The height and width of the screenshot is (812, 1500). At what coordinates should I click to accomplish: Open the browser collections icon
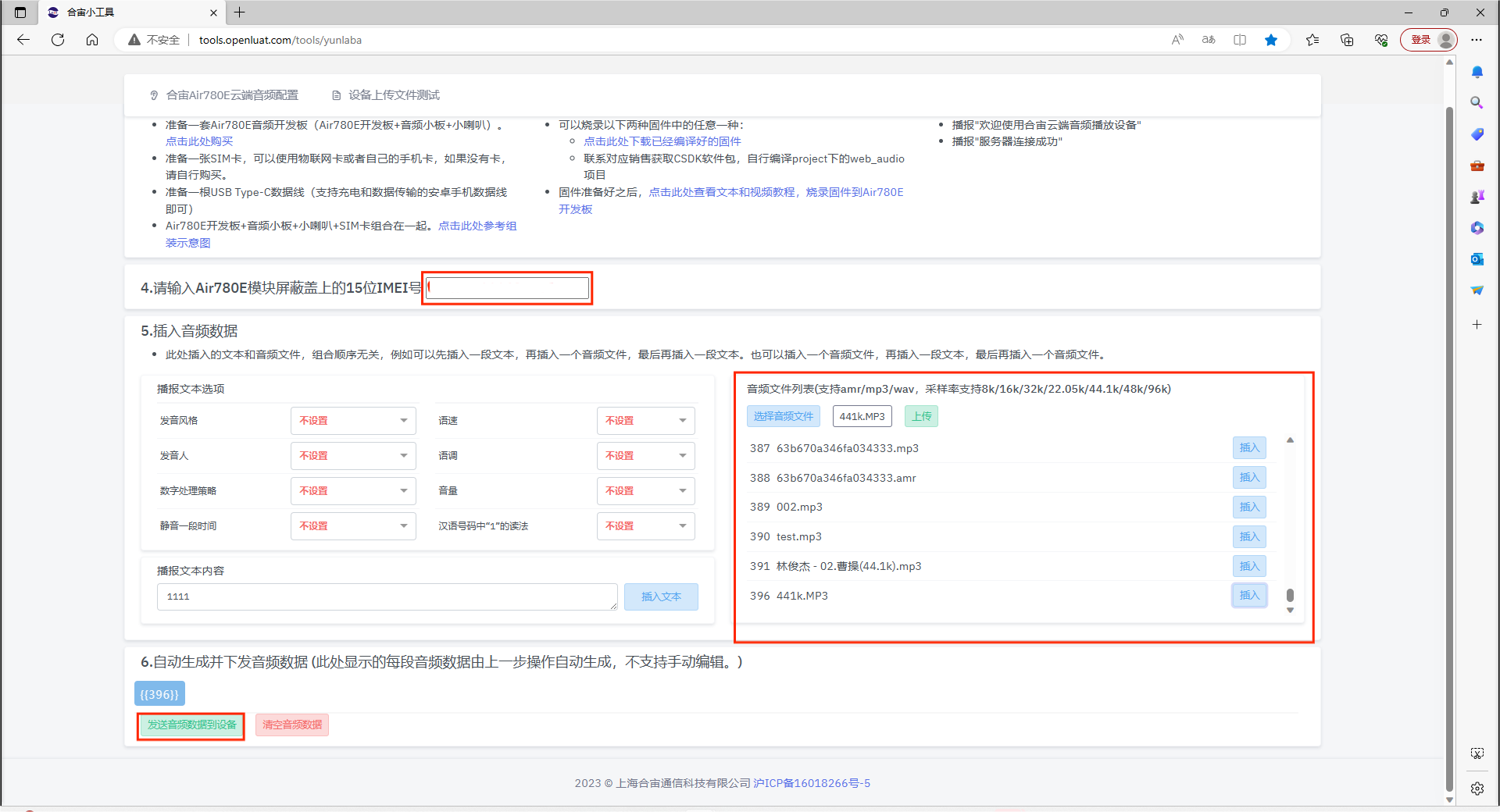click(1347, 40)
